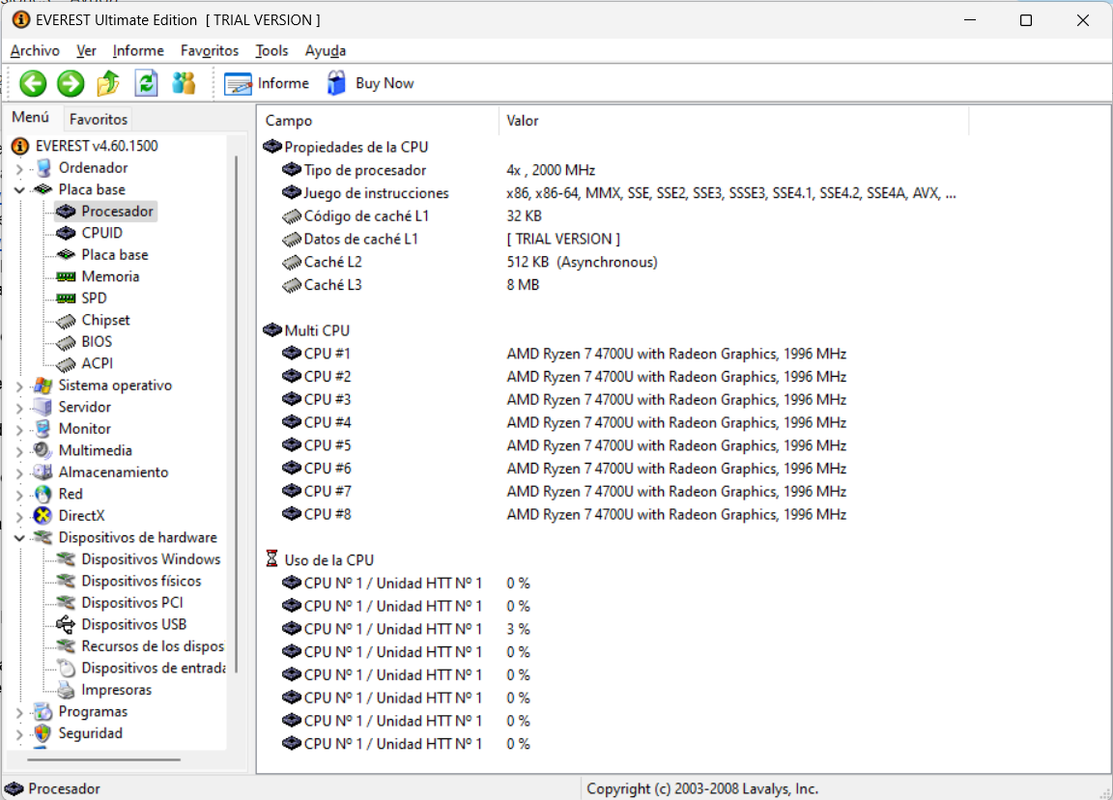Select the Procesador chip icon in tree

66,212
